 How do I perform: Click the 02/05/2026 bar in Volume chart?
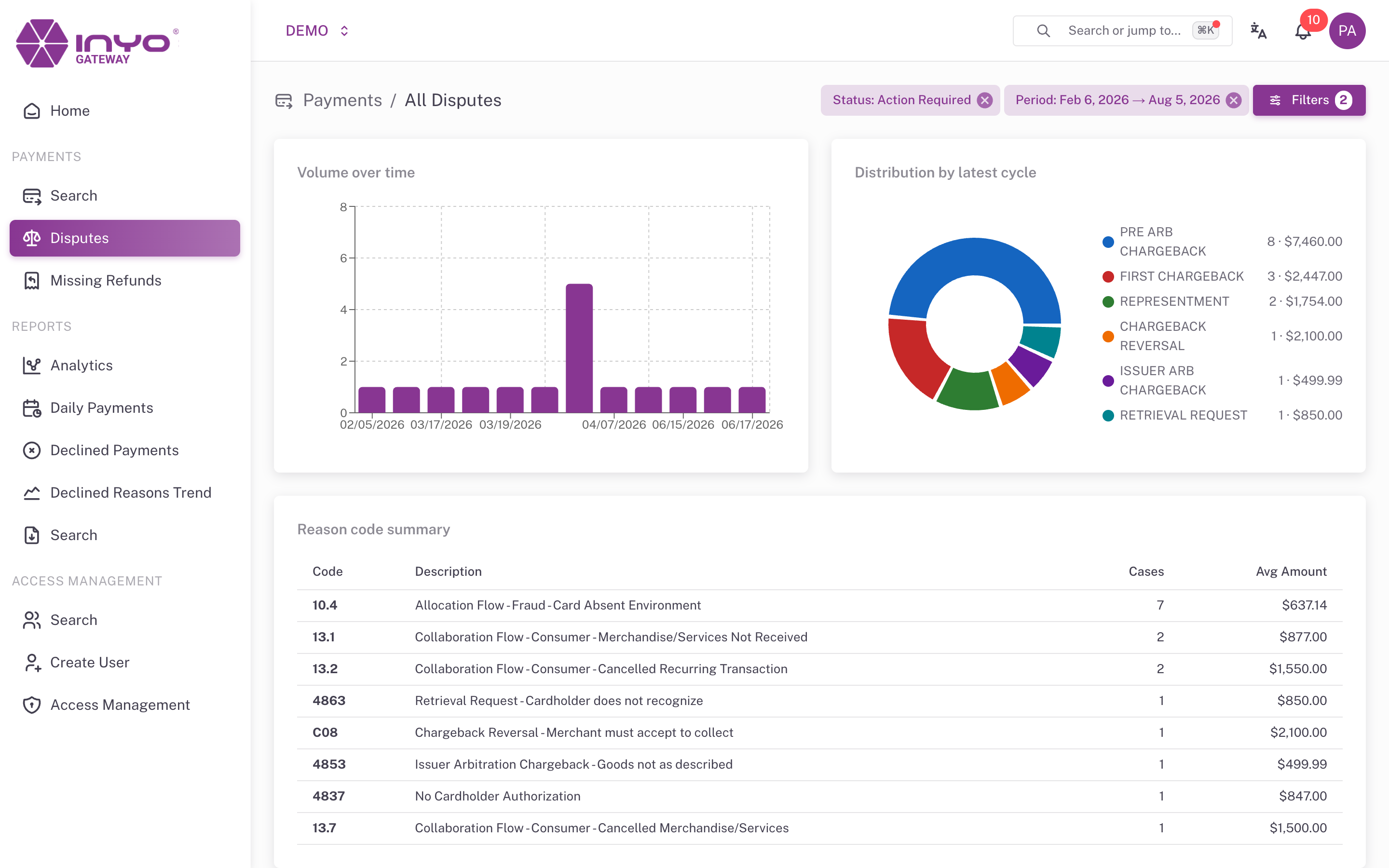tap(372, 400)
